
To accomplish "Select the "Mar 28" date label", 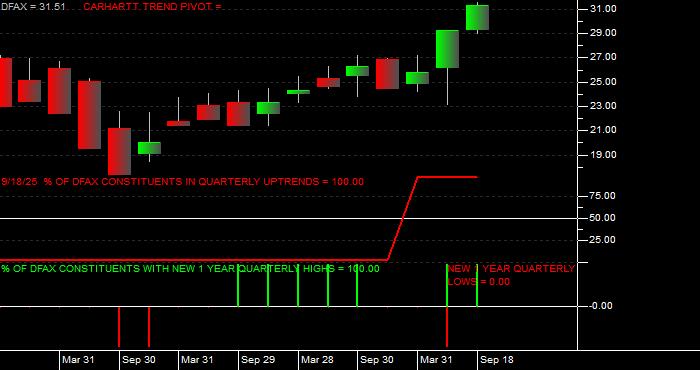I will 317,360.
